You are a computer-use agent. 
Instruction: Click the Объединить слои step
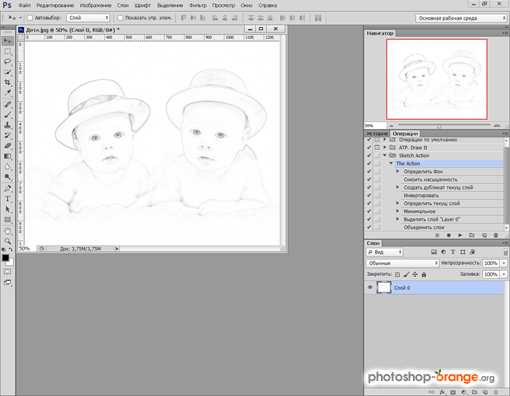424,227
